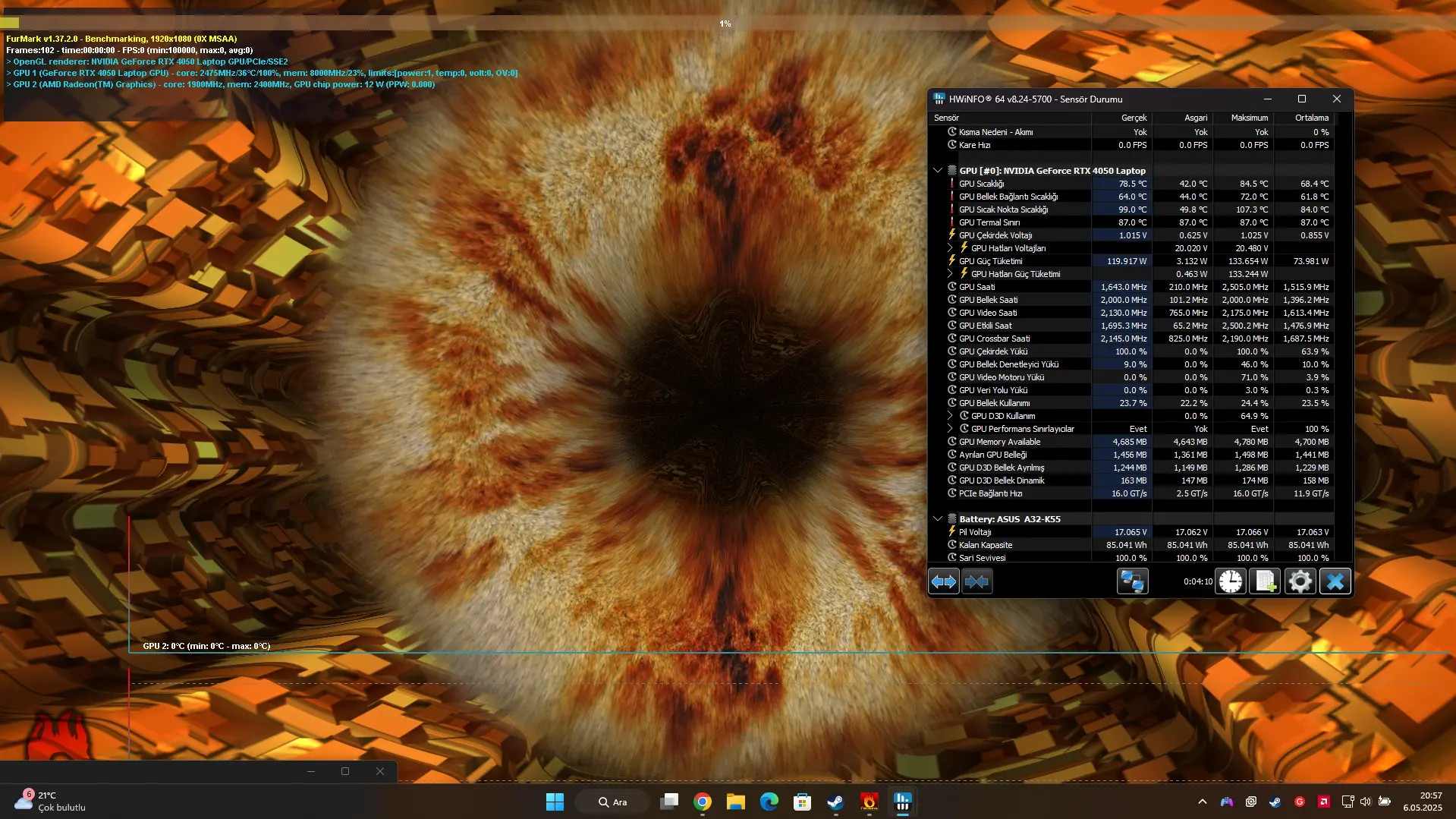The height and width of the screenshot is (819, 1456).
Task: Click the camera-like tray icon beside the gamepad
Action: point(1250,802)
